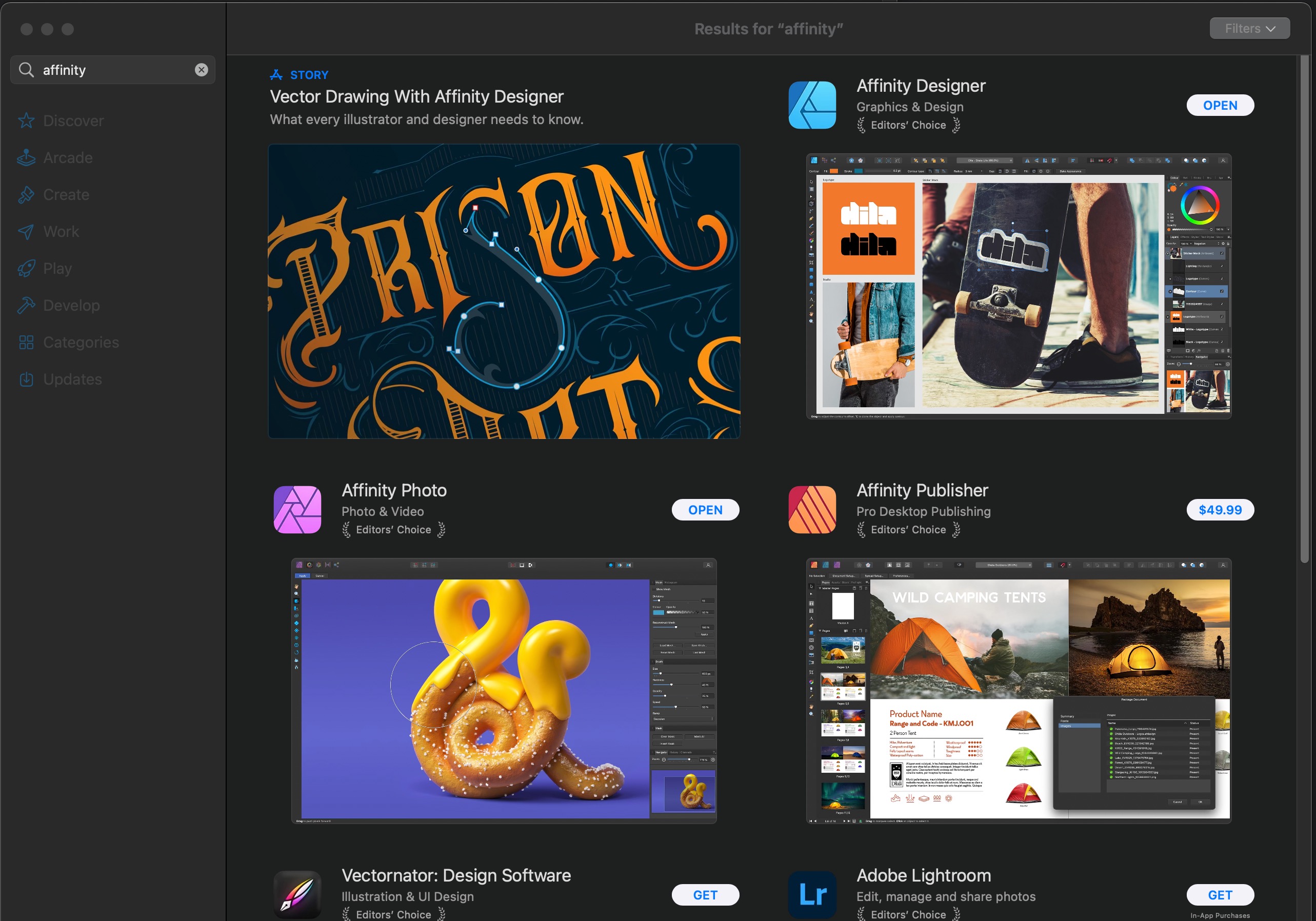Viewport: 1316px width, 921px height.
Task: Click the Work paper plane icon
Action: click(26, 232)
